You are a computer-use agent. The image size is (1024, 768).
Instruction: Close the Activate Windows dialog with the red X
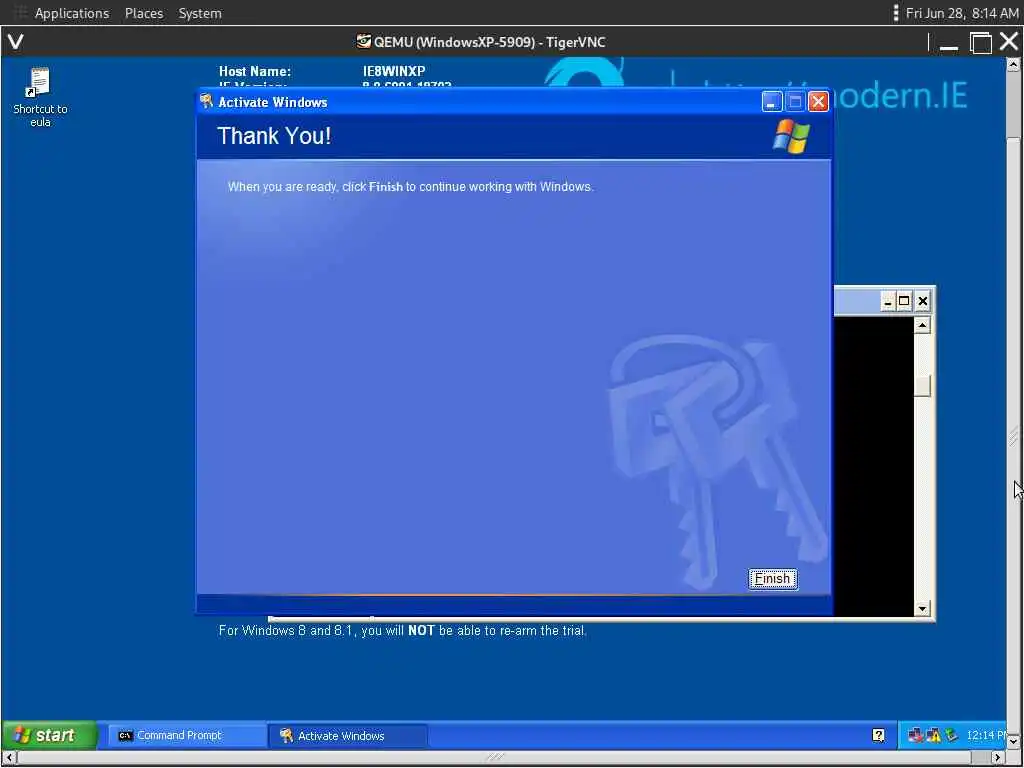click(x=818, y=101)
